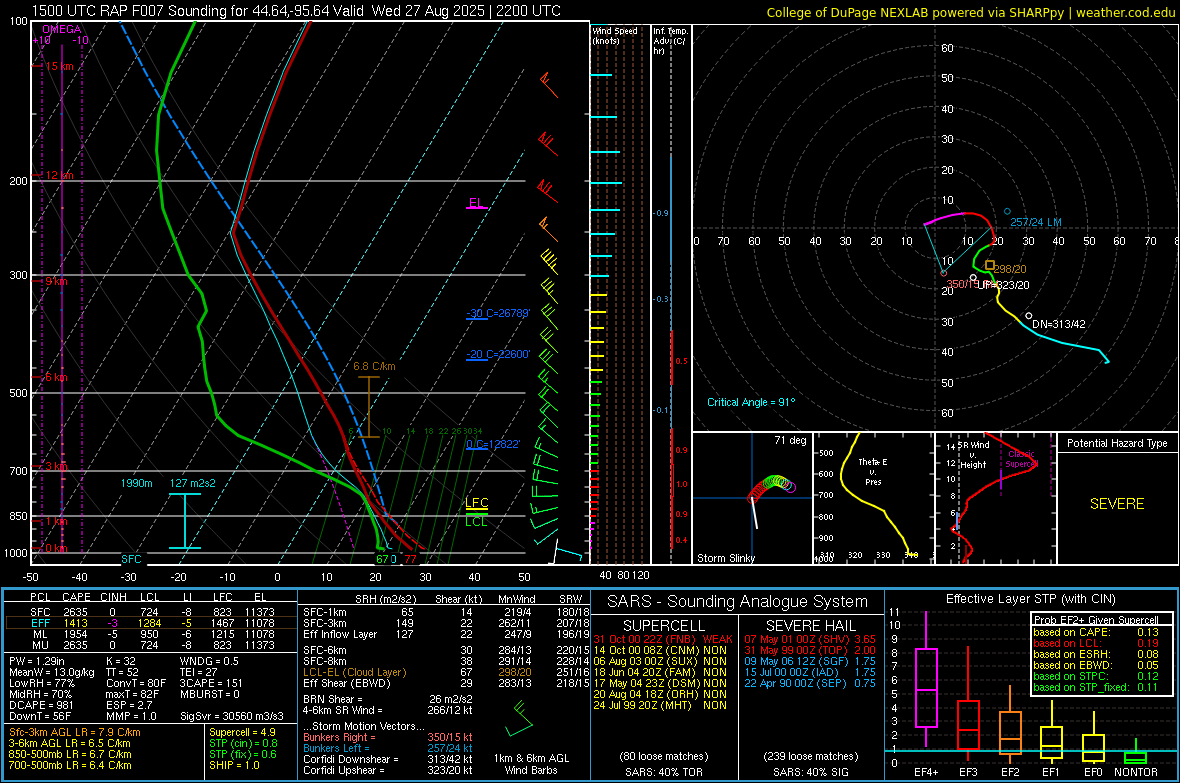
Task: Click the 'STP (cin) = 0.8' parameter
Action: pyautogui.click(x=243, y=743)
